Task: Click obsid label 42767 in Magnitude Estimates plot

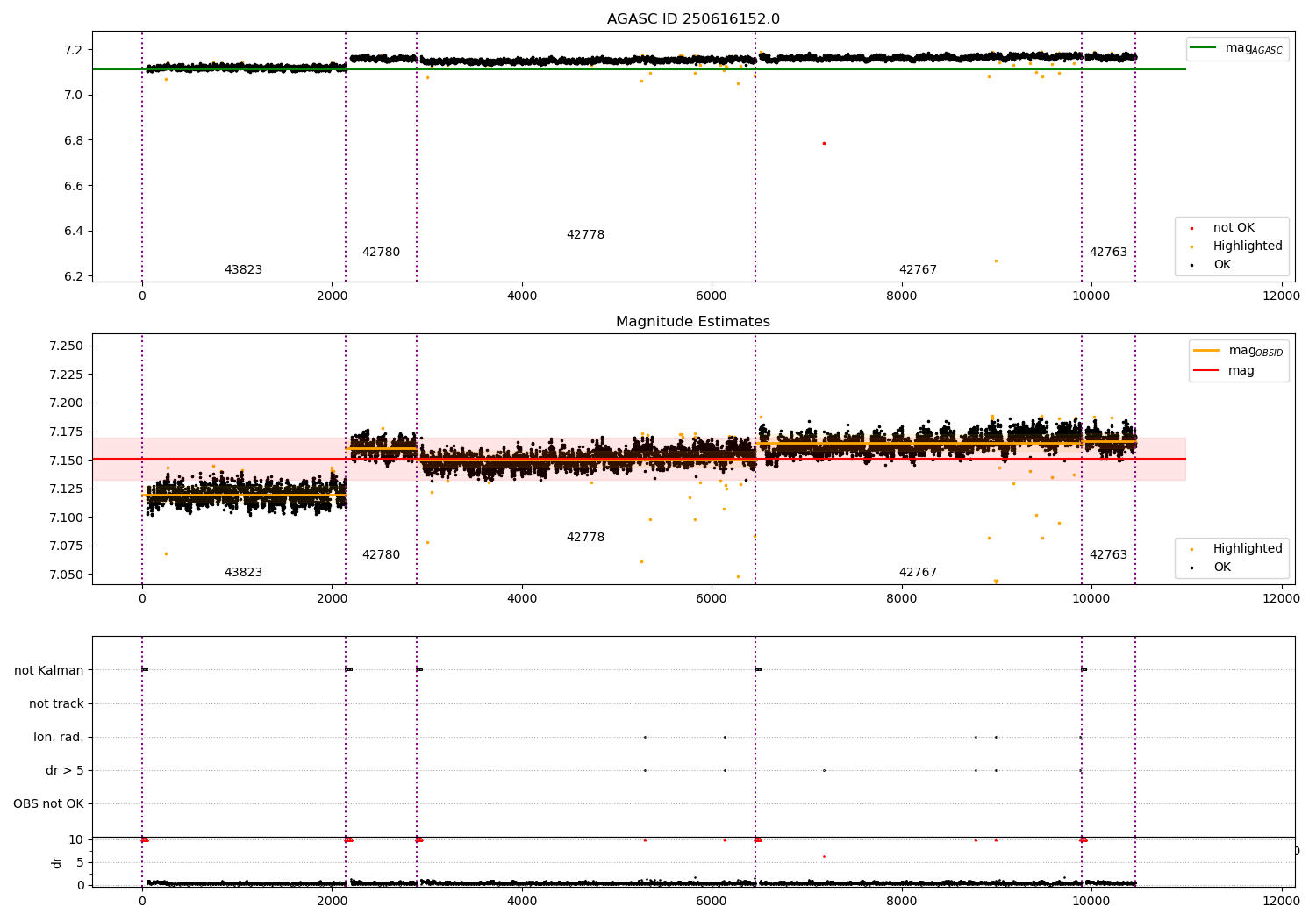Action: click(918, 573)
